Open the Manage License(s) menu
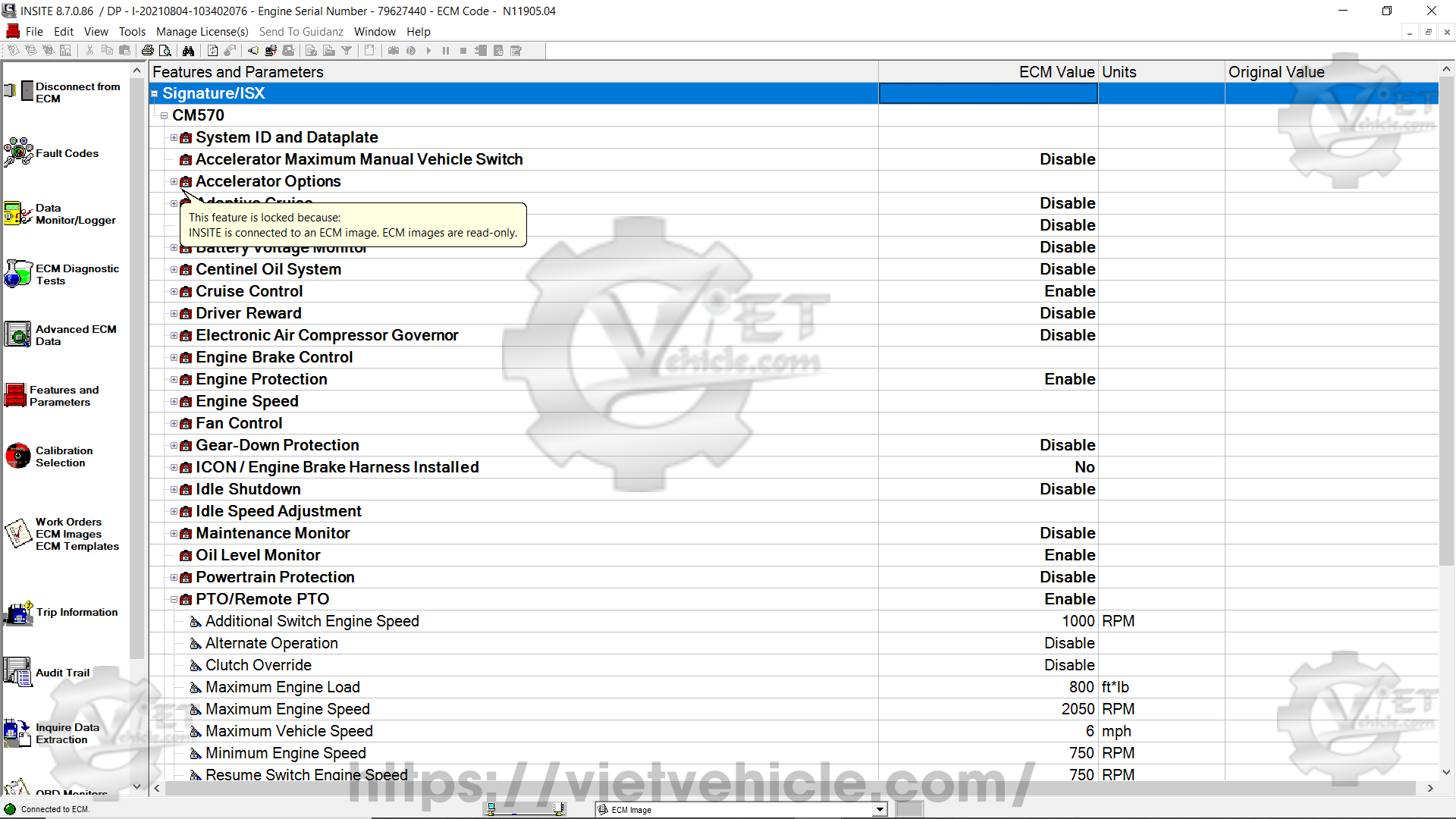The height and width of the screenshot is (819, 1456). click(202, 32)
